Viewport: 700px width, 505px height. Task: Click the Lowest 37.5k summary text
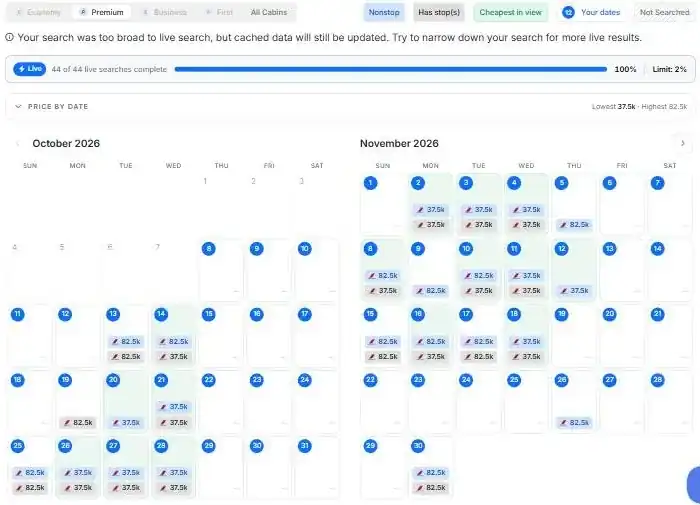pos(613,107)
